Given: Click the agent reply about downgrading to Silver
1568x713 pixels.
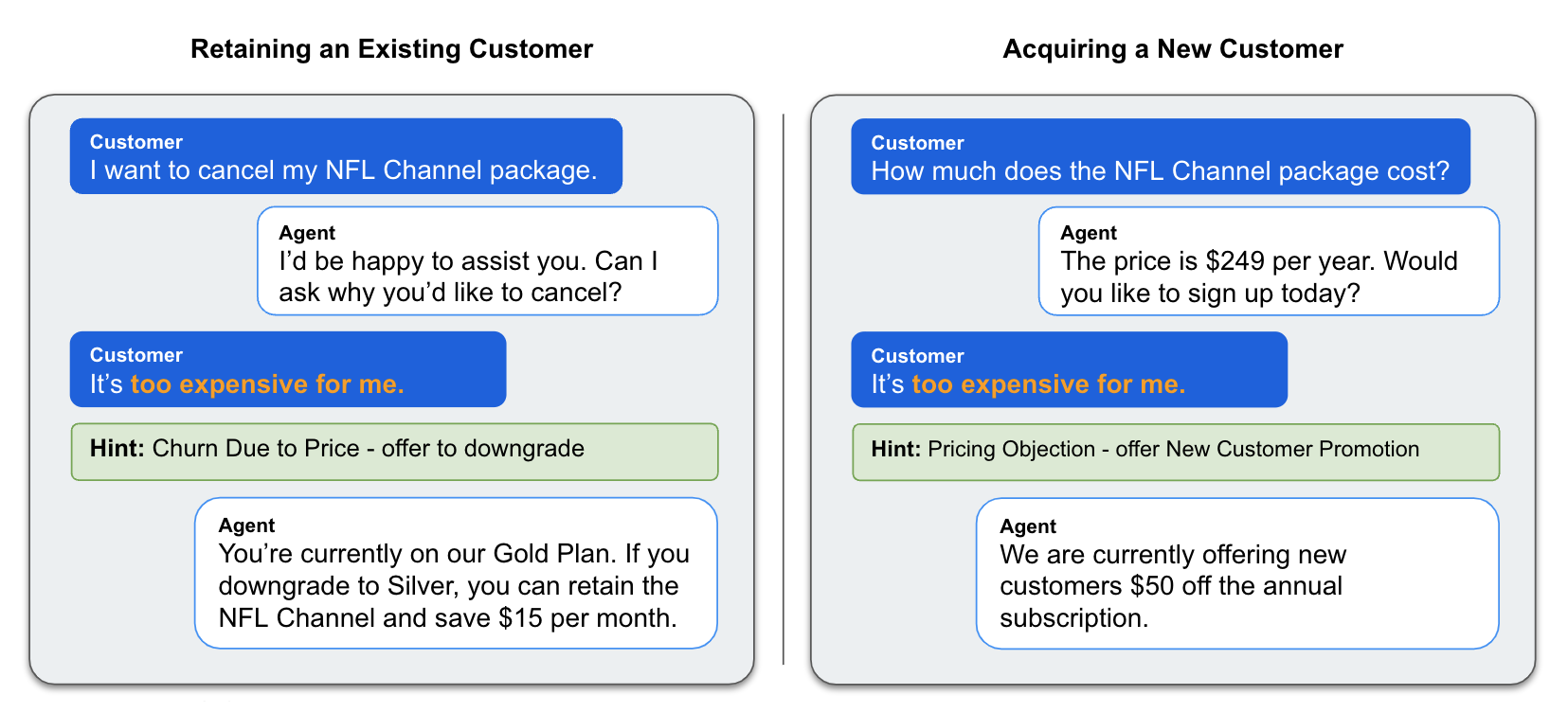Looking at the screenshot, I should 456,573.
